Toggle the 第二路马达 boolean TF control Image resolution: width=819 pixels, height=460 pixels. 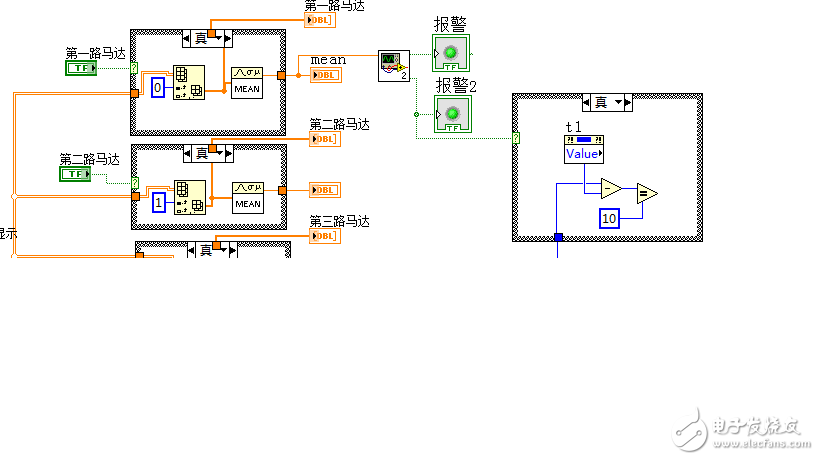(75, 174)
